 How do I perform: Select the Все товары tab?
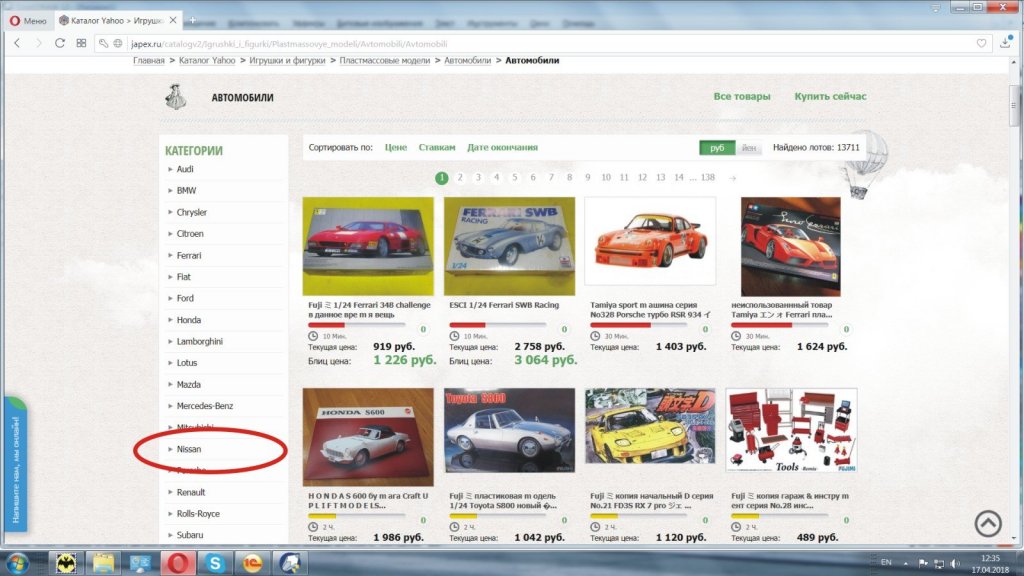741,97
